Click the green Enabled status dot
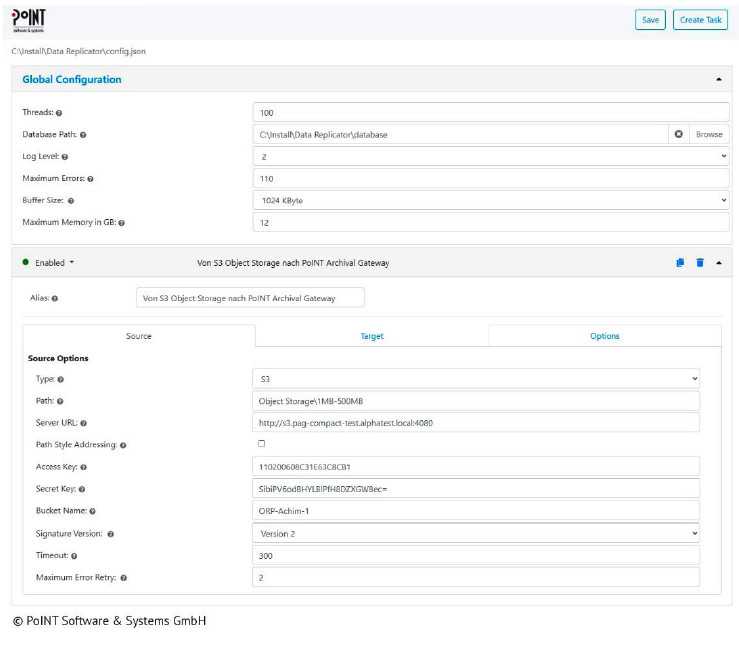The image size is (739, 651). coord(25,262)
